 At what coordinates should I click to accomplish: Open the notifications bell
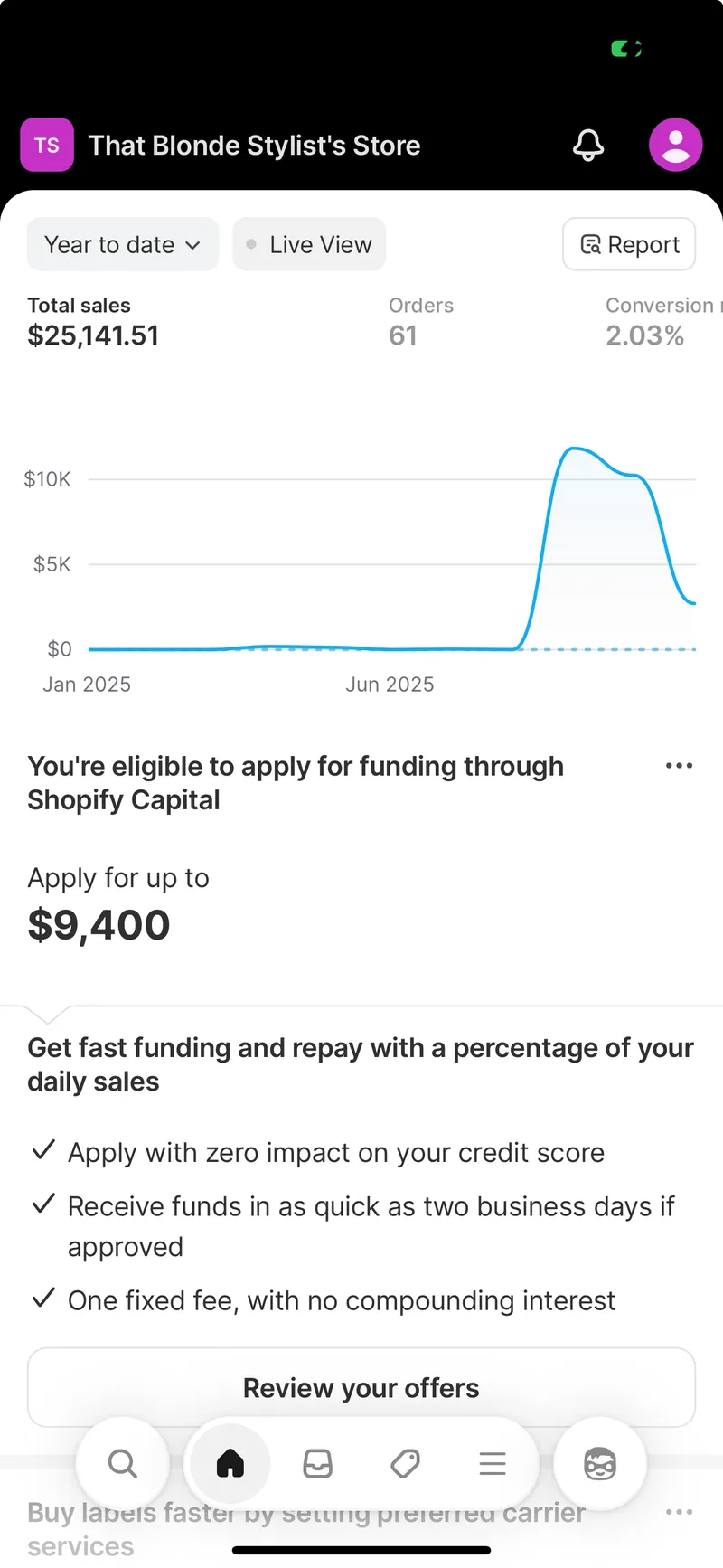click(x=588, y=145)
